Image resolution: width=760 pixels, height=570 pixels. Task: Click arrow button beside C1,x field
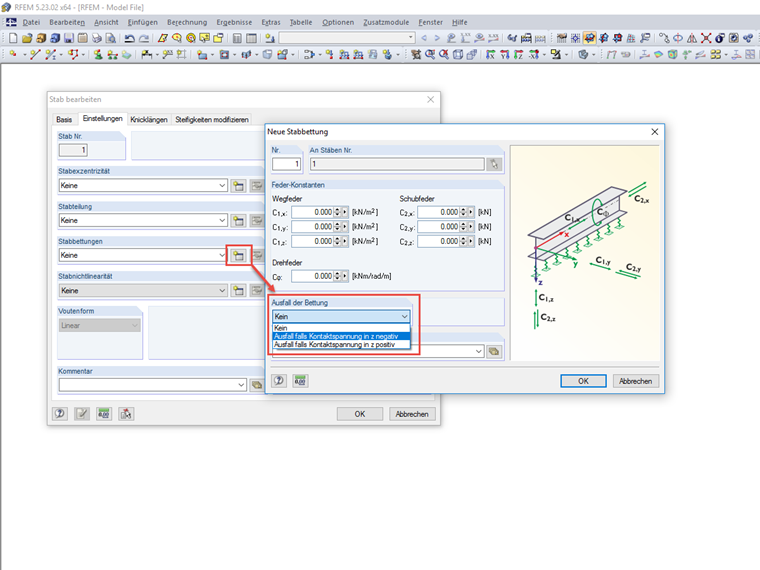[x=345, y=212]
